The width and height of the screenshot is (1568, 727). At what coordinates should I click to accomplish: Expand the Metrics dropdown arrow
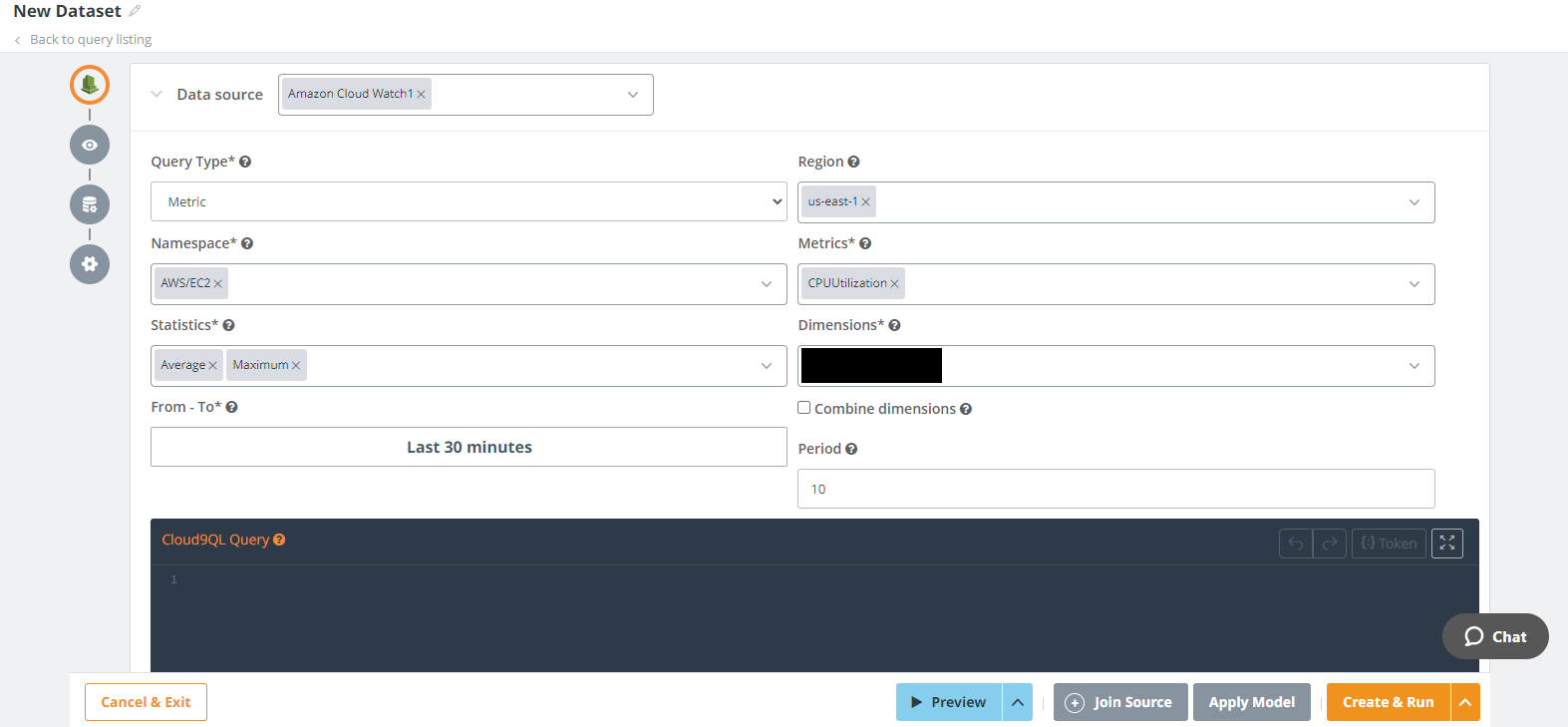click(1413, 284)
